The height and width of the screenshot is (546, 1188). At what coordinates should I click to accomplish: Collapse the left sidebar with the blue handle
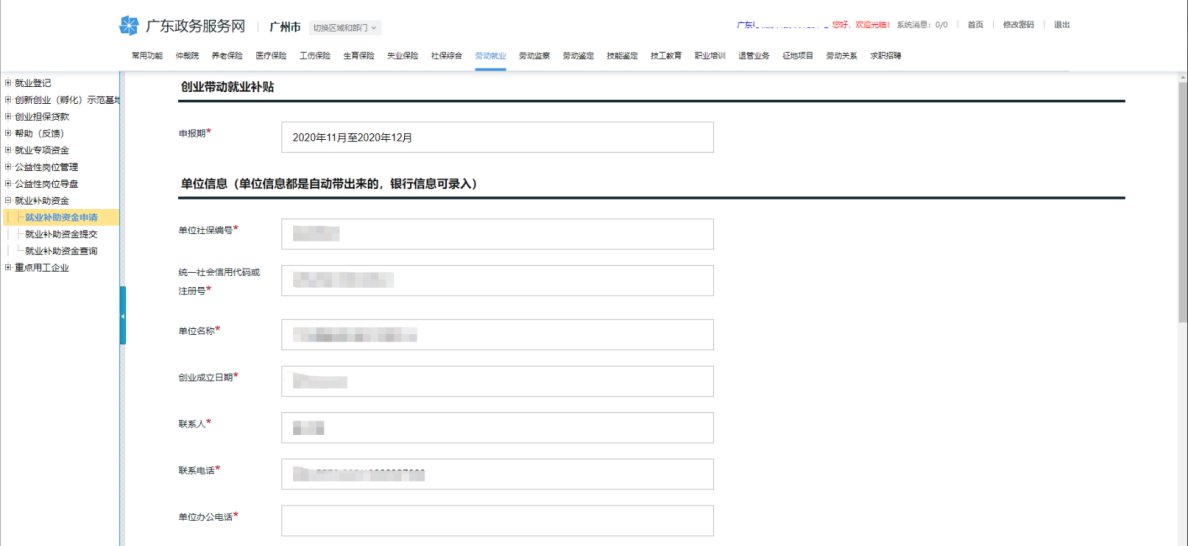coord(122,315)
